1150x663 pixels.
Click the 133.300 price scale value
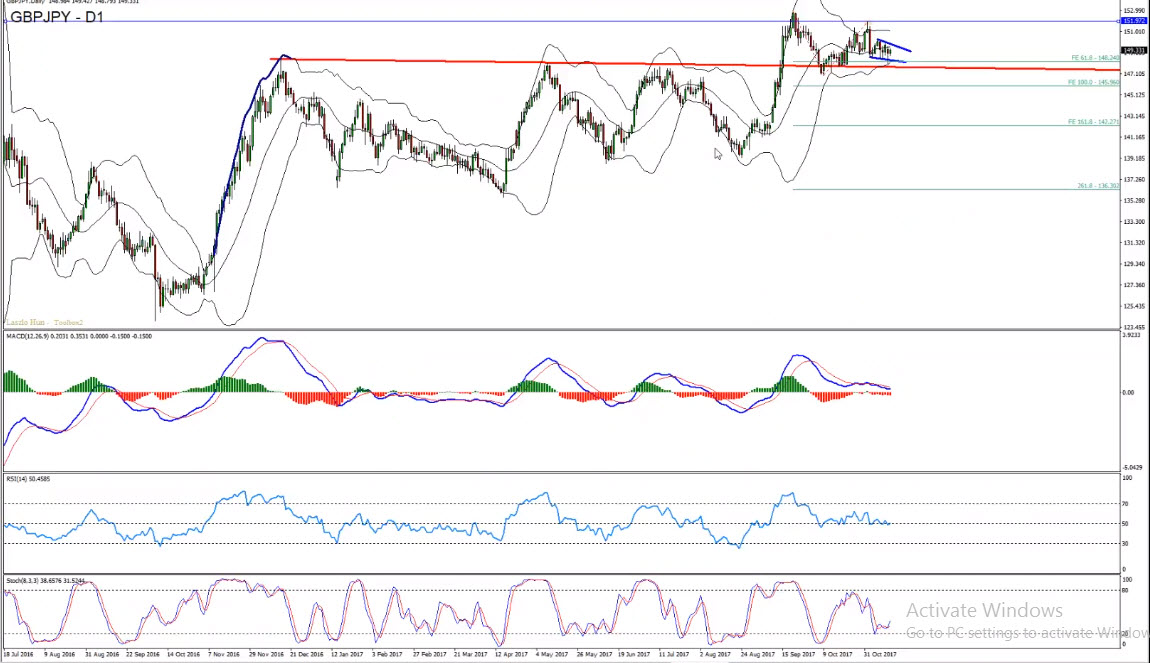click(x=1134, y=221)
